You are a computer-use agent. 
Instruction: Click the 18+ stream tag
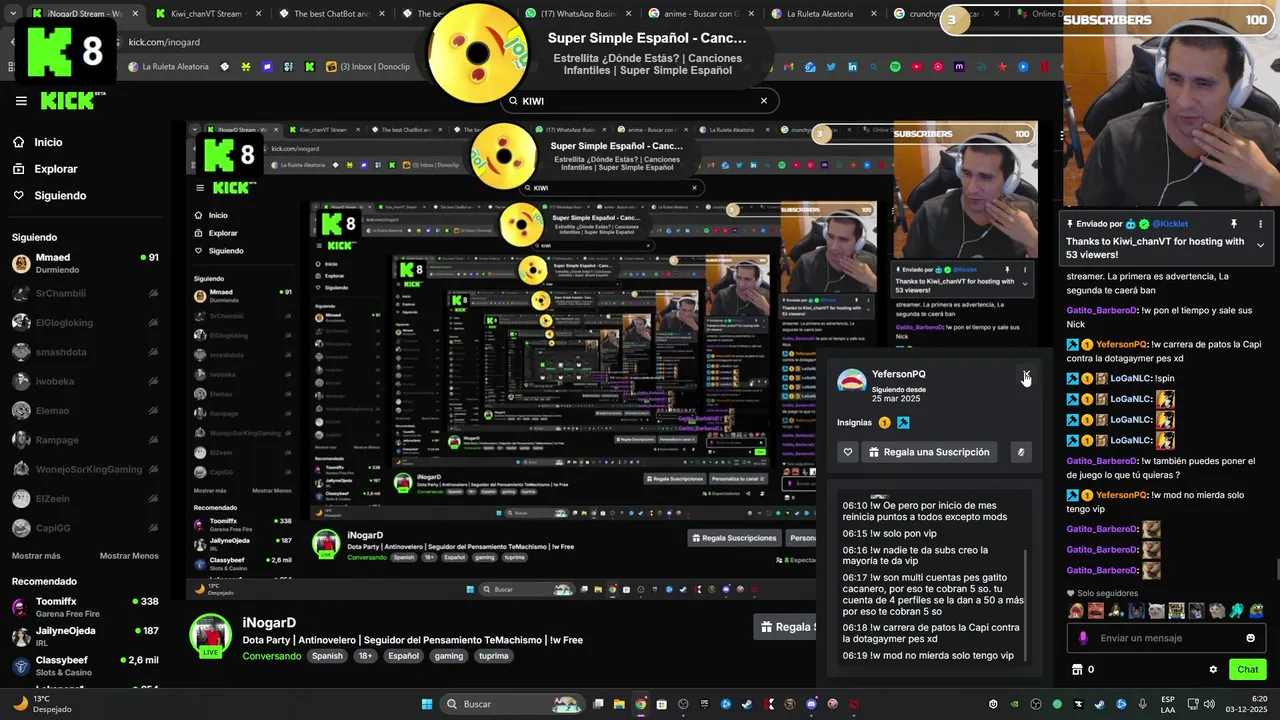(365, 656)
